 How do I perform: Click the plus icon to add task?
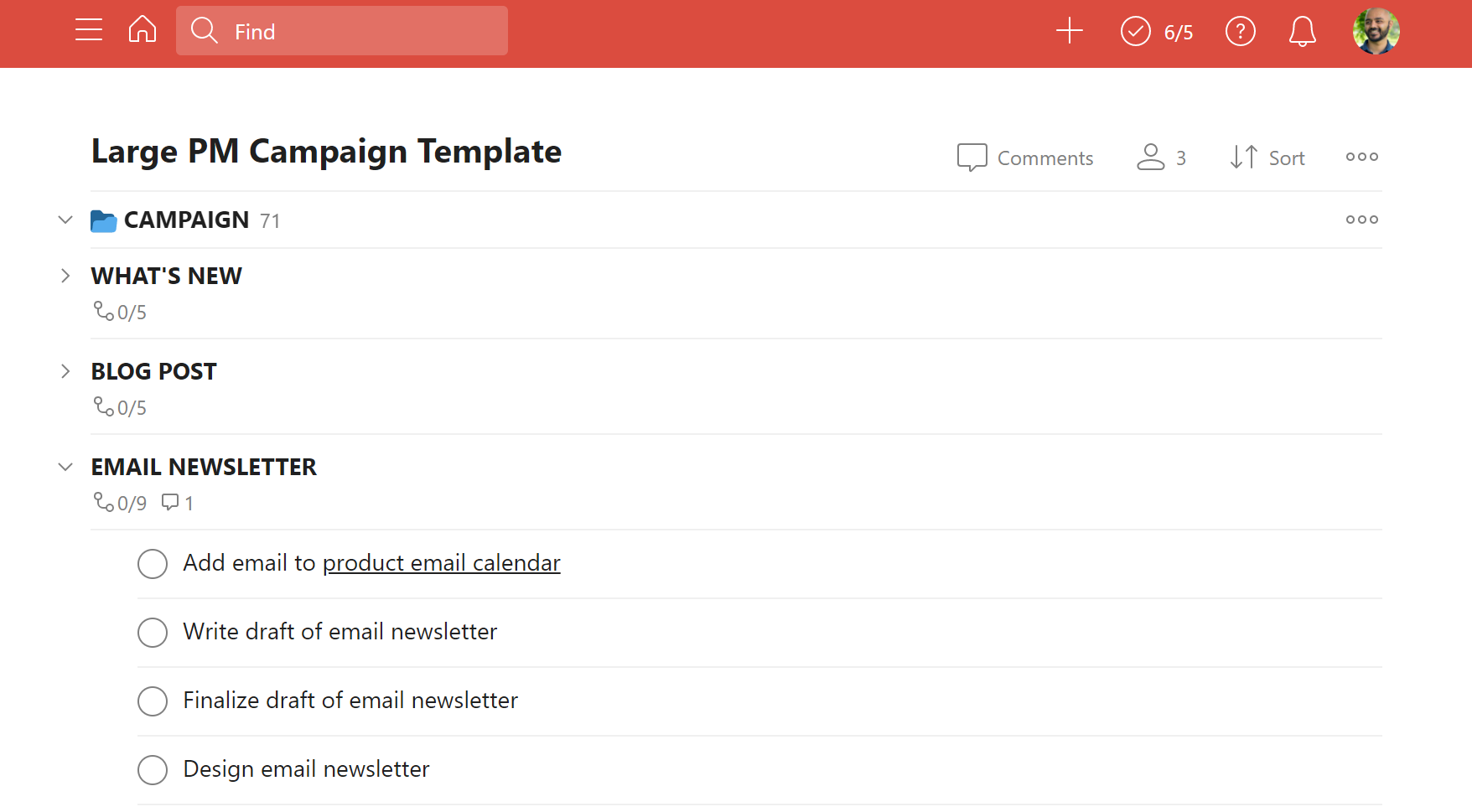(x=1070, y=31)
